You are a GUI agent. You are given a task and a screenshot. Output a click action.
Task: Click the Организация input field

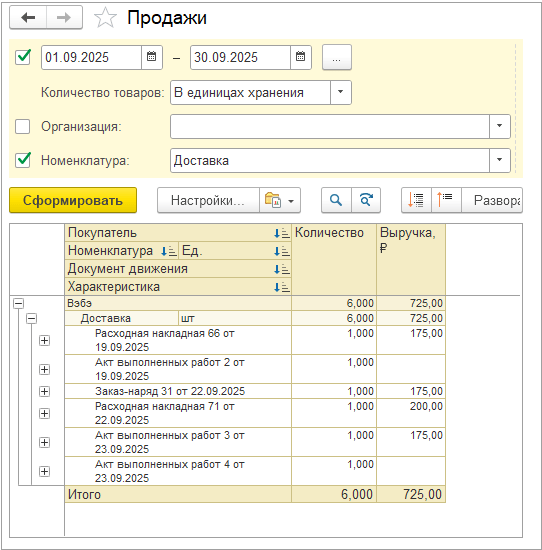[330, 126]
